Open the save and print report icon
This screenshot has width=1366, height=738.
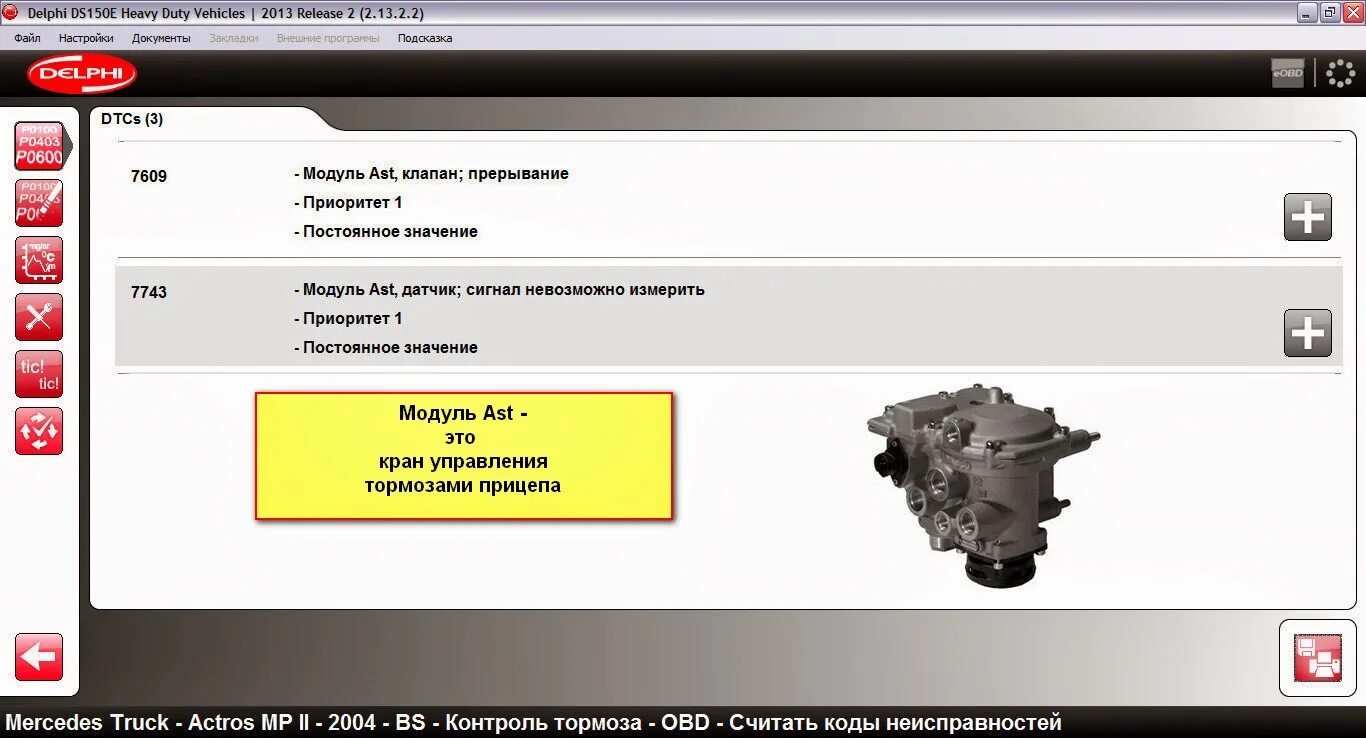point(1317,658)
